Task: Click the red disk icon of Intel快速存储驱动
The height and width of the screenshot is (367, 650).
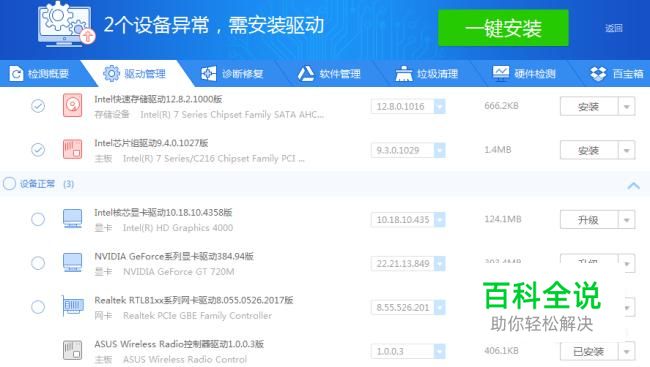Action: pos(73,105)
